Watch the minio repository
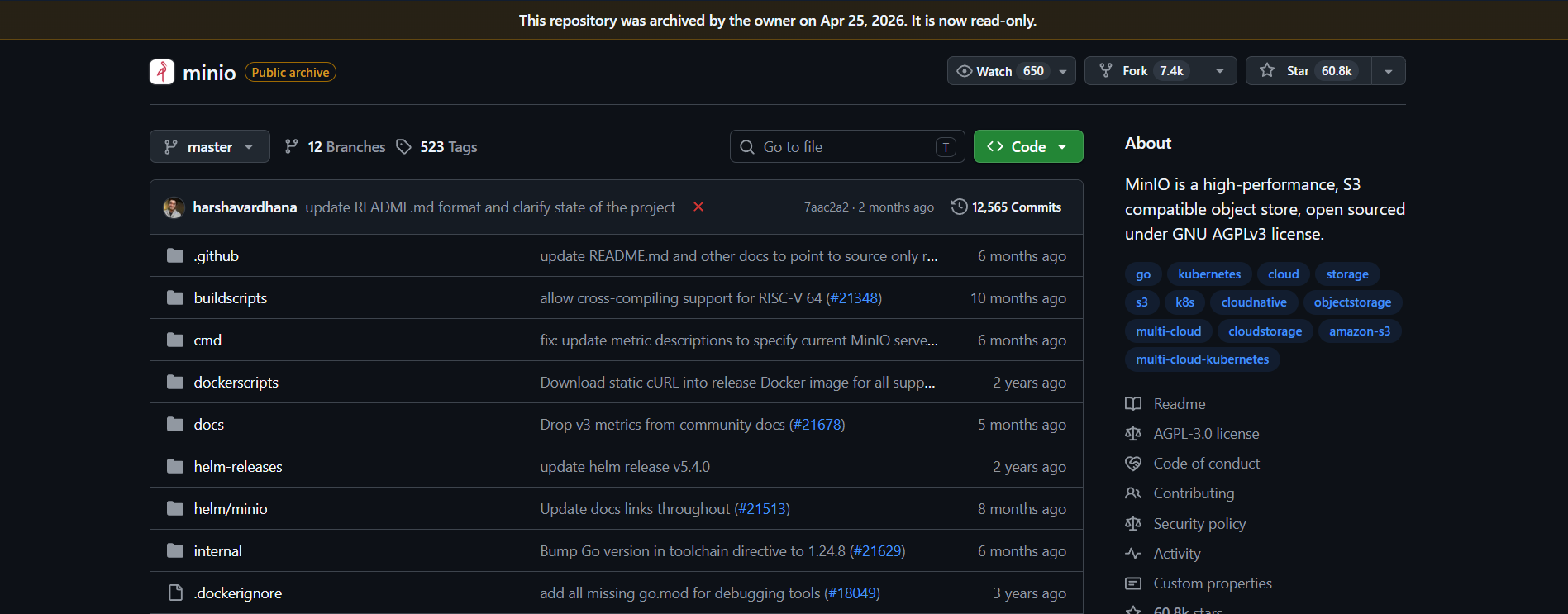The width and height of the screenshot is (1568, 614). pos(1000,71)
